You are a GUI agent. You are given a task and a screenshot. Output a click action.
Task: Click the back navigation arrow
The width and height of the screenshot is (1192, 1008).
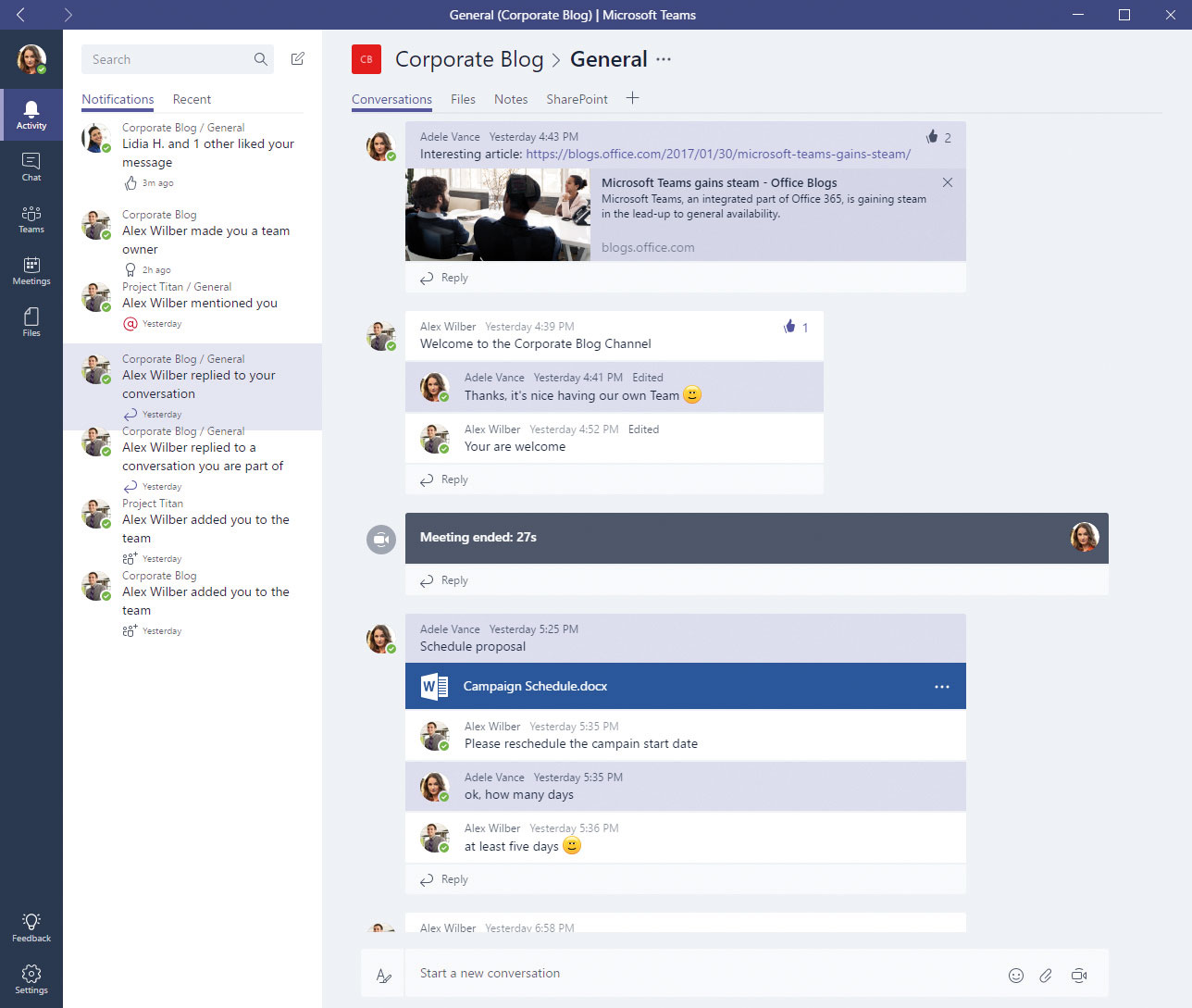20,15
